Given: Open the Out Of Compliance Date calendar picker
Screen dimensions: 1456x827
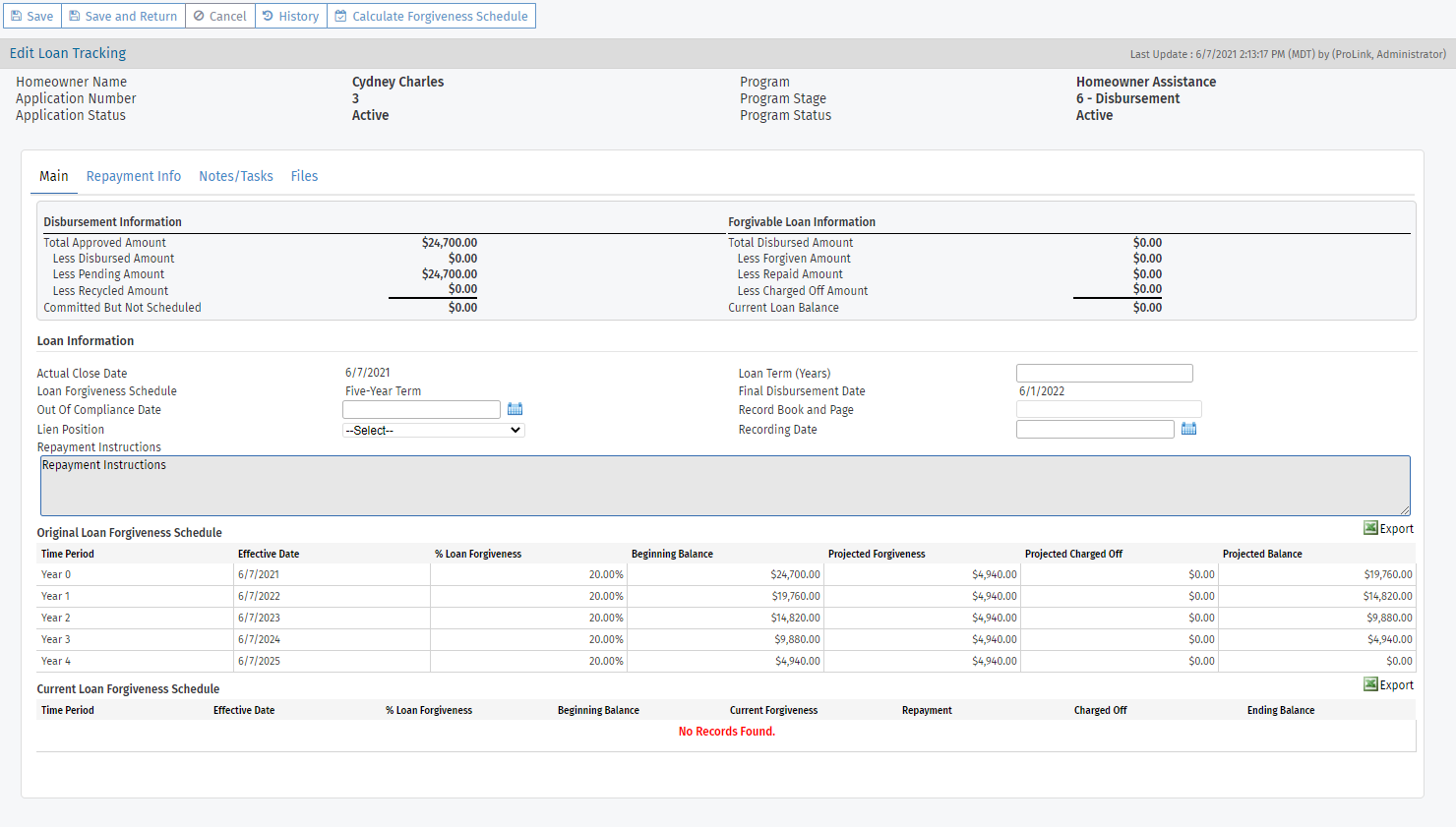Looking at the screenshot, I should [x=514, y=409].
